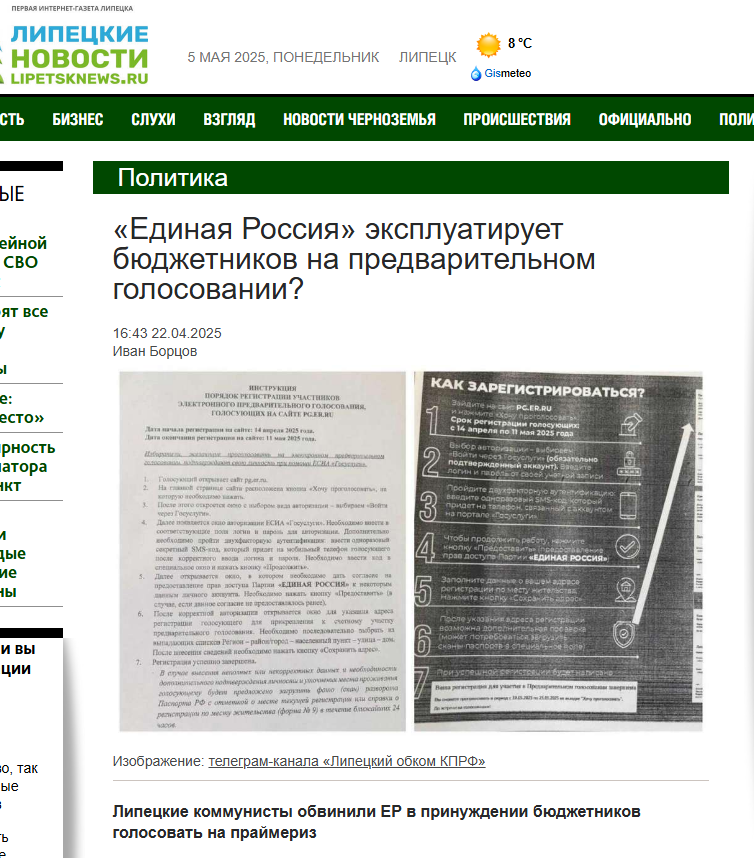
Task: Open the Липецкий обком КПРФ telegram link
Action: click(x=346, y=761)
